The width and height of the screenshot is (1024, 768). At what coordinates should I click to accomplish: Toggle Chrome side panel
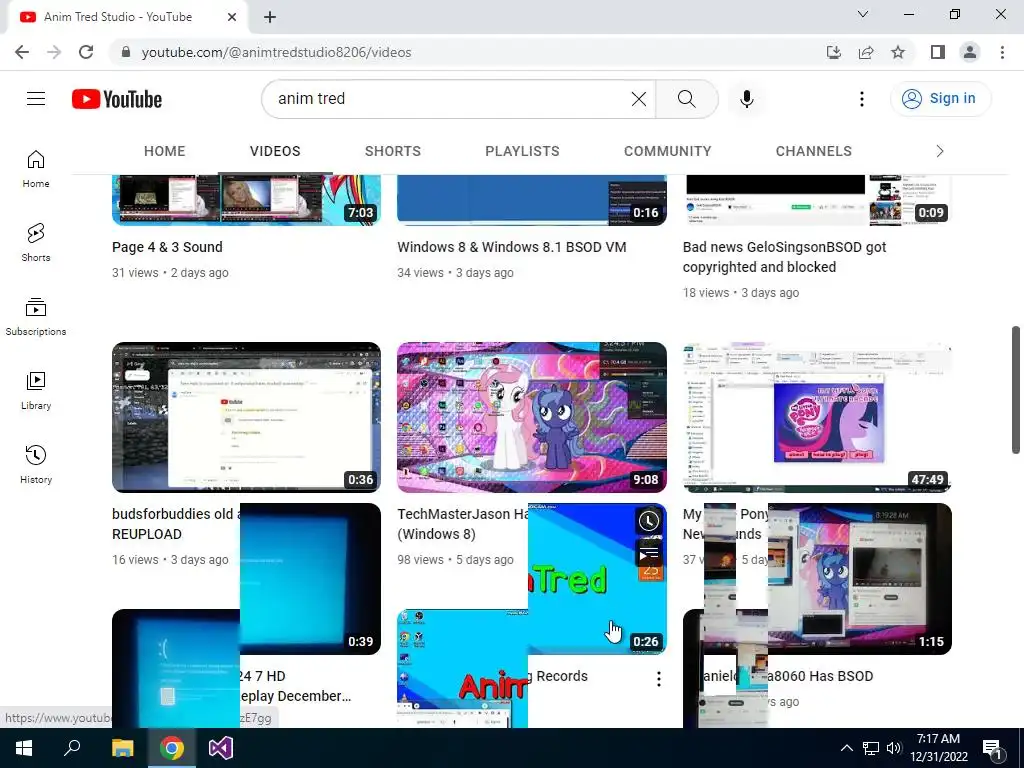point(938,52)
